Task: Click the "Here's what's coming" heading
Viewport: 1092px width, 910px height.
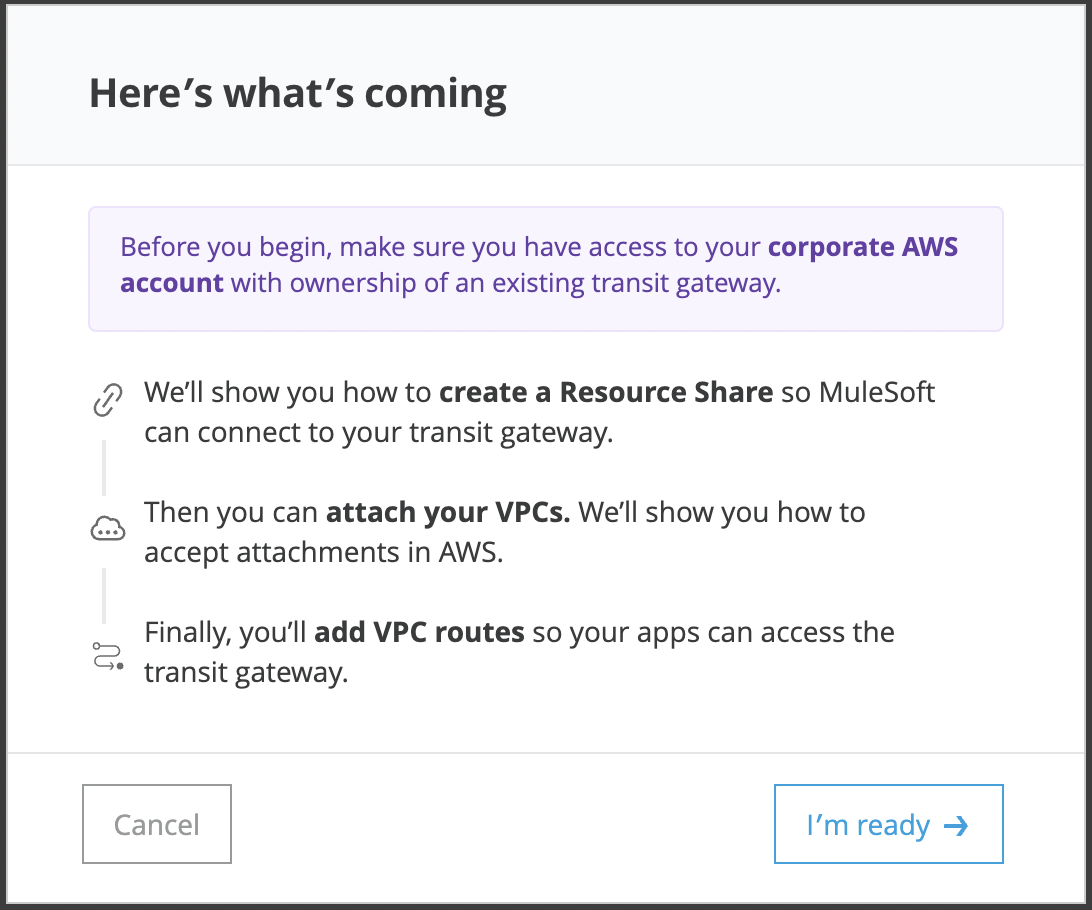Action: [298, 94]
